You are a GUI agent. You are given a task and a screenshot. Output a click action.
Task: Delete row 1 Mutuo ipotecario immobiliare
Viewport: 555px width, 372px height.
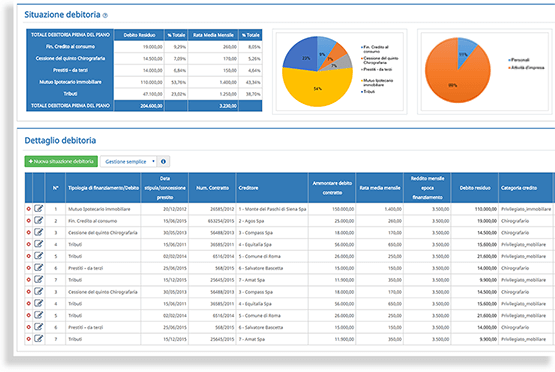coord(29,209)
